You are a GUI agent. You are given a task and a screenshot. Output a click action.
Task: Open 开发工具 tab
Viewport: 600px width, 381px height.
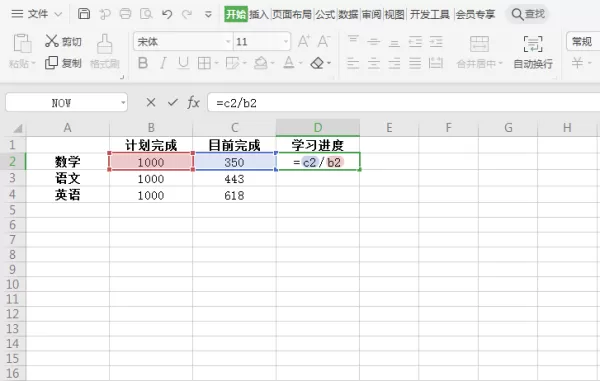point(430,15)
